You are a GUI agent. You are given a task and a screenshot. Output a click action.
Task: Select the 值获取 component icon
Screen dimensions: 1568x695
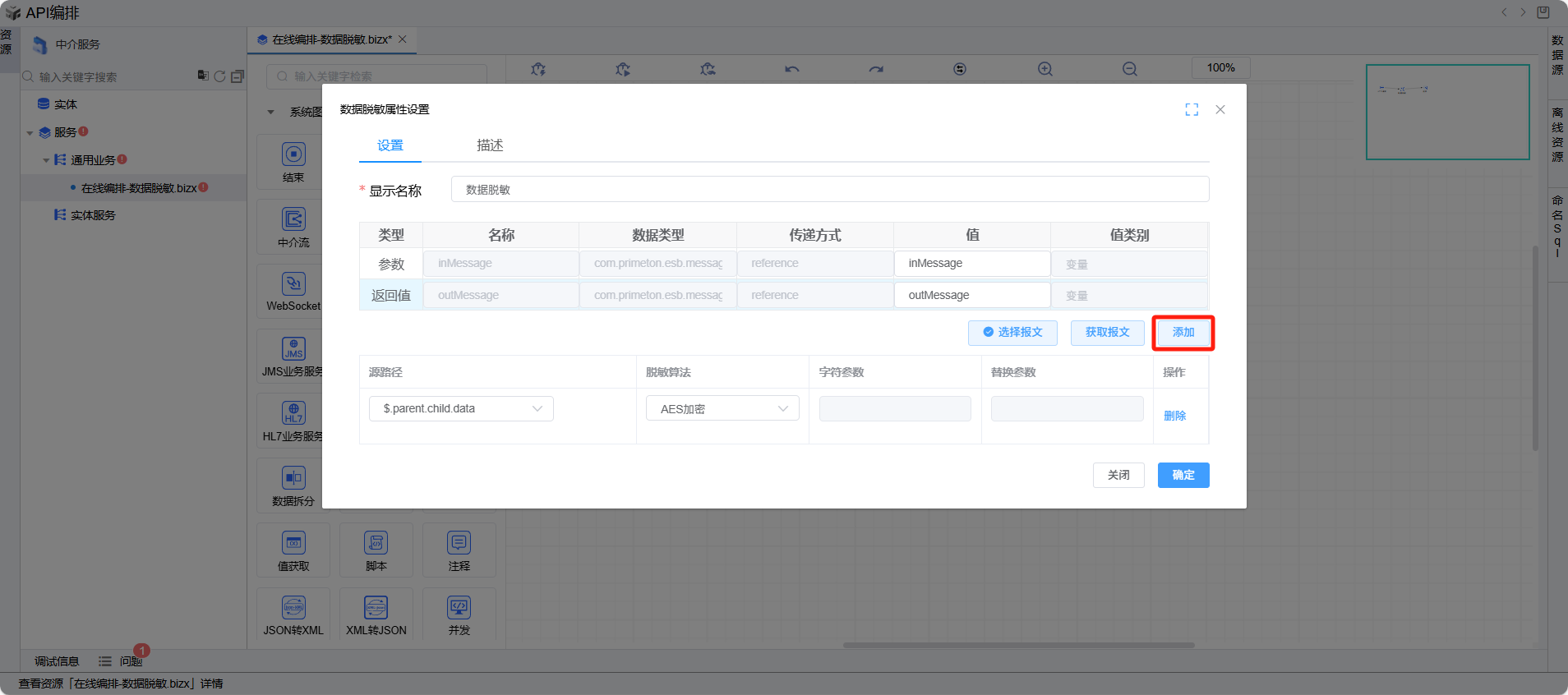(x=293, y=543)
